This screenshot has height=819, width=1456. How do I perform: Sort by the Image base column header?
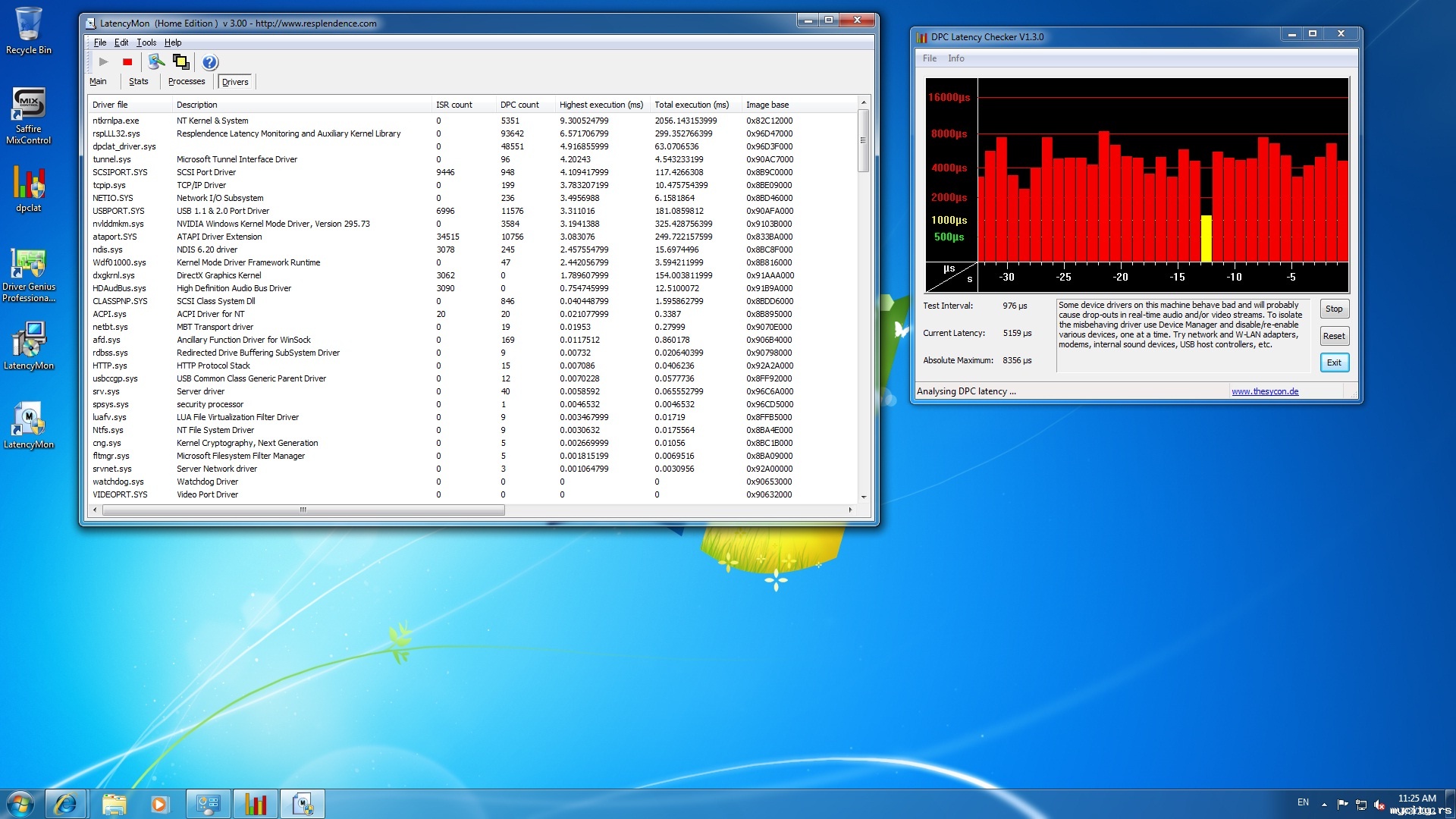[799, 105]
